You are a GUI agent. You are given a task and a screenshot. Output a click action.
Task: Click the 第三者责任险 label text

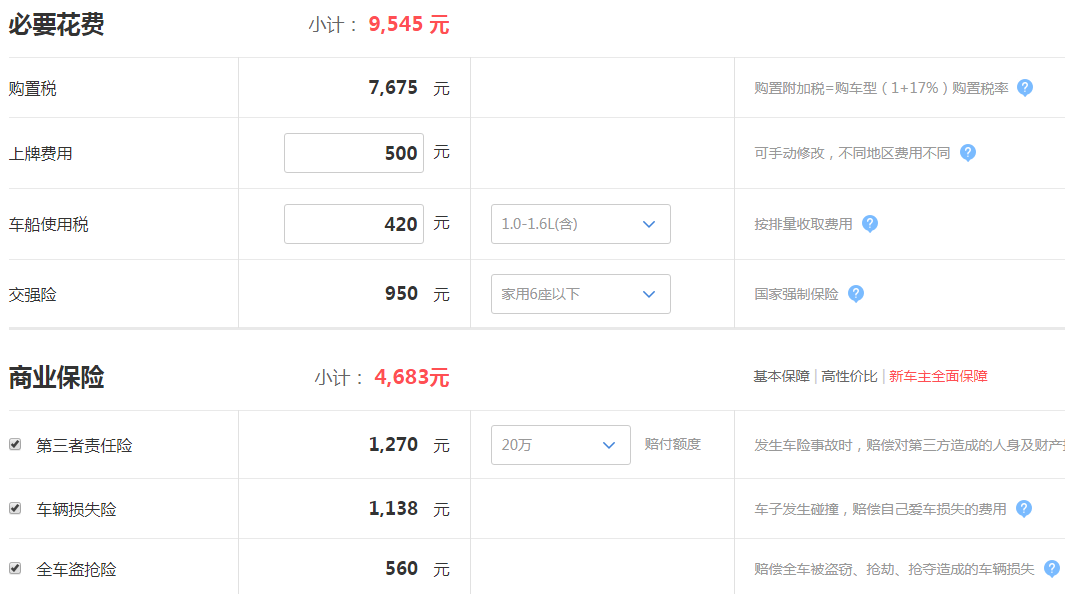84,445
